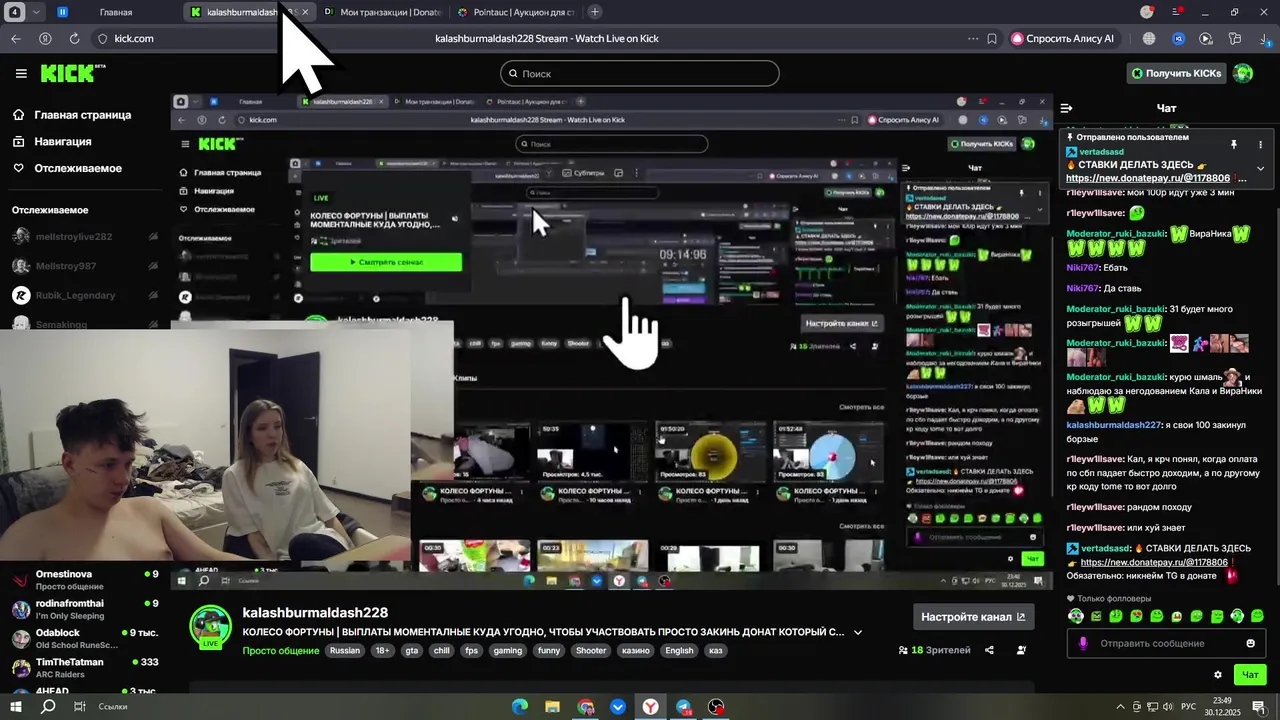Open File Explorer from taskbar
The height and width of the screenshot is (720, 1280).
click(x=552, y=706)
